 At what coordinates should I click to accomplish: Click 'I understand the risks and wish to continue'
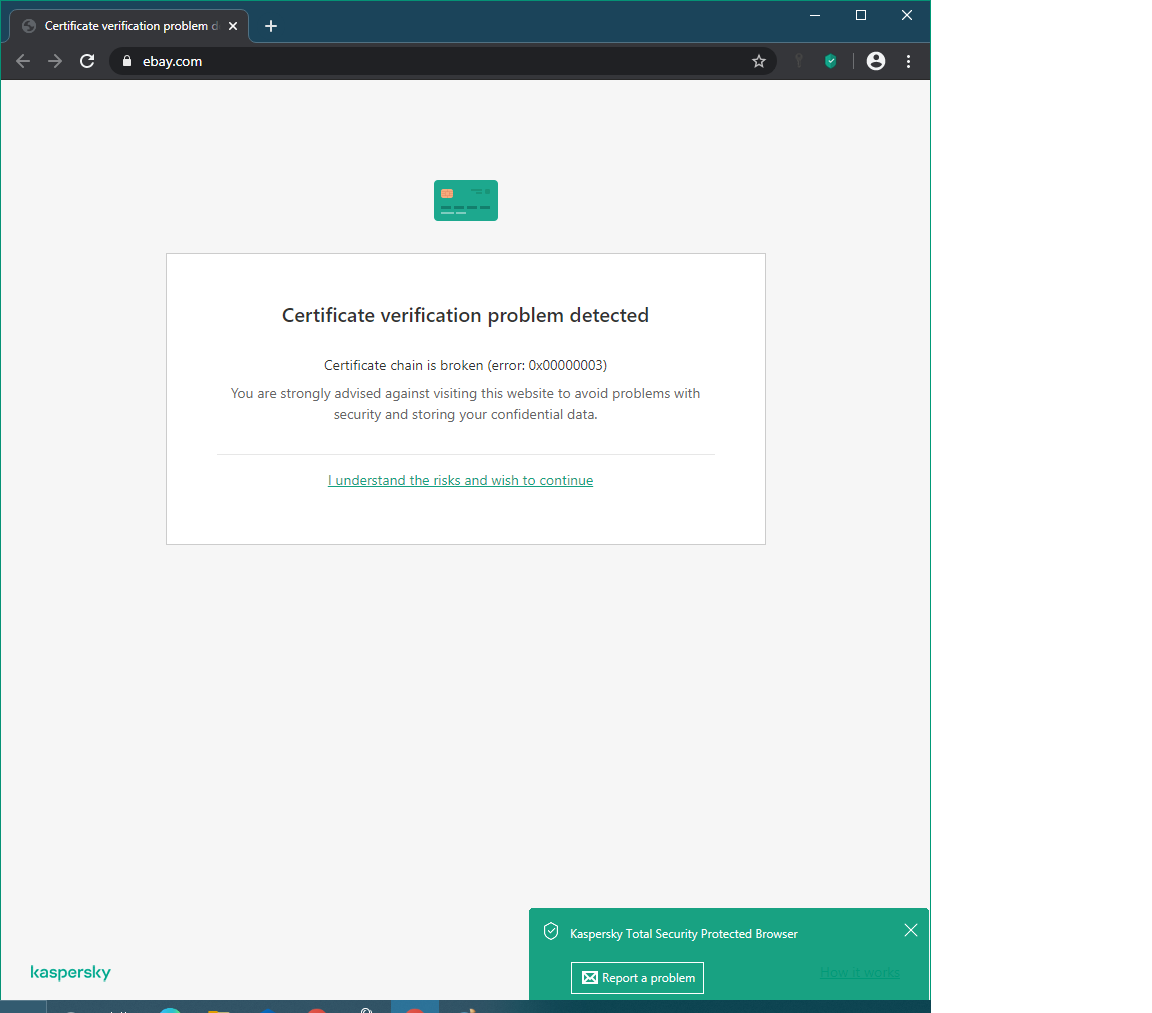(460, 481)
